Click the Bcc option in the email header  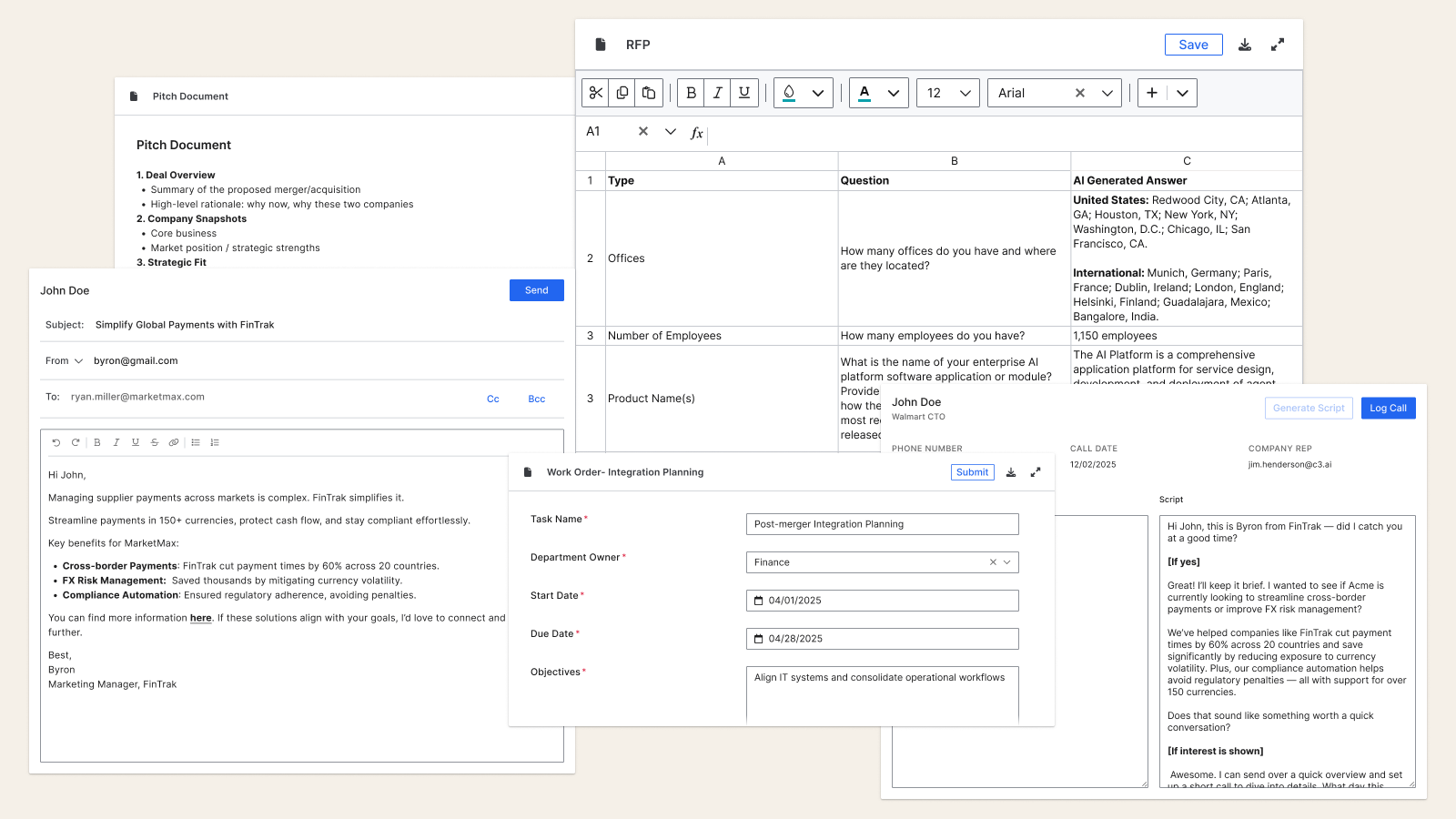coord(536,399)
